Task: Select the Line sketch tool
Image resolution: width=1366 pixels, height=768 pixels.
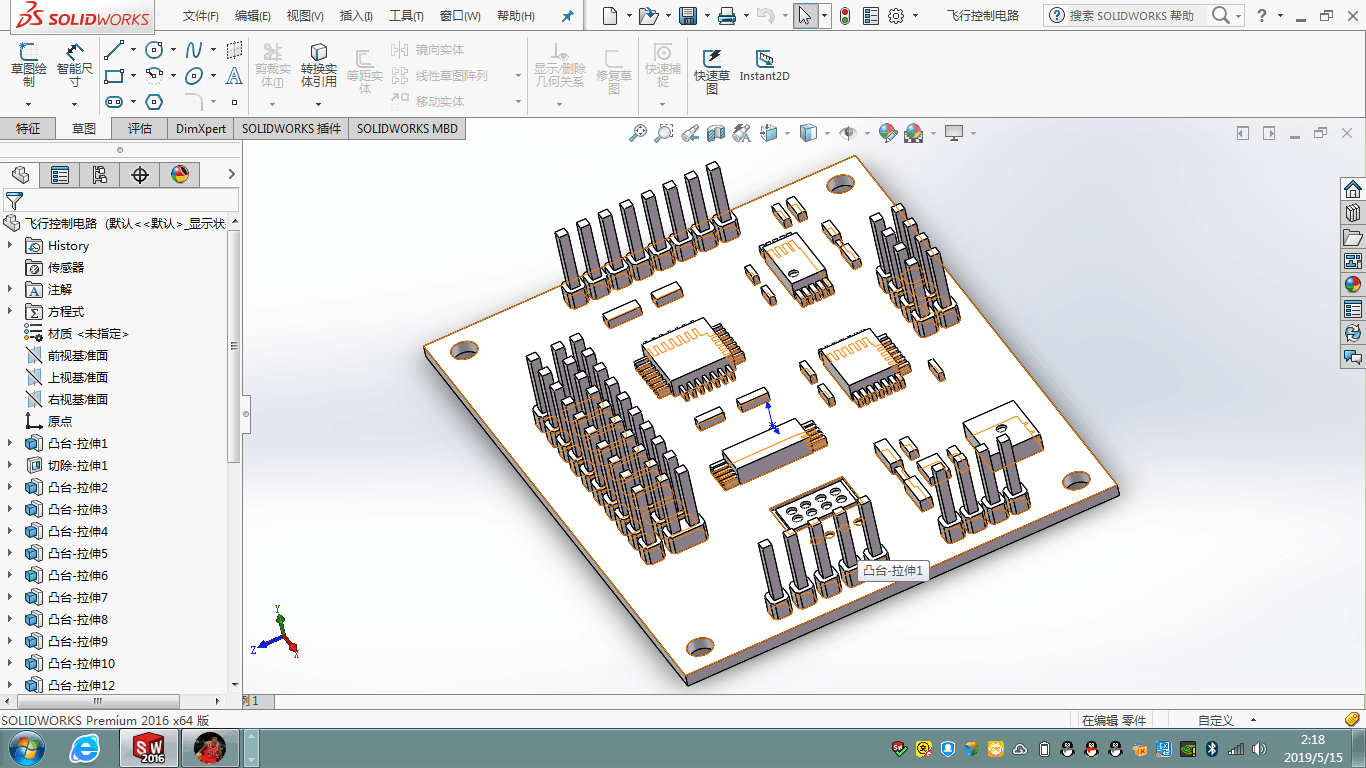Action: [114, 50]
